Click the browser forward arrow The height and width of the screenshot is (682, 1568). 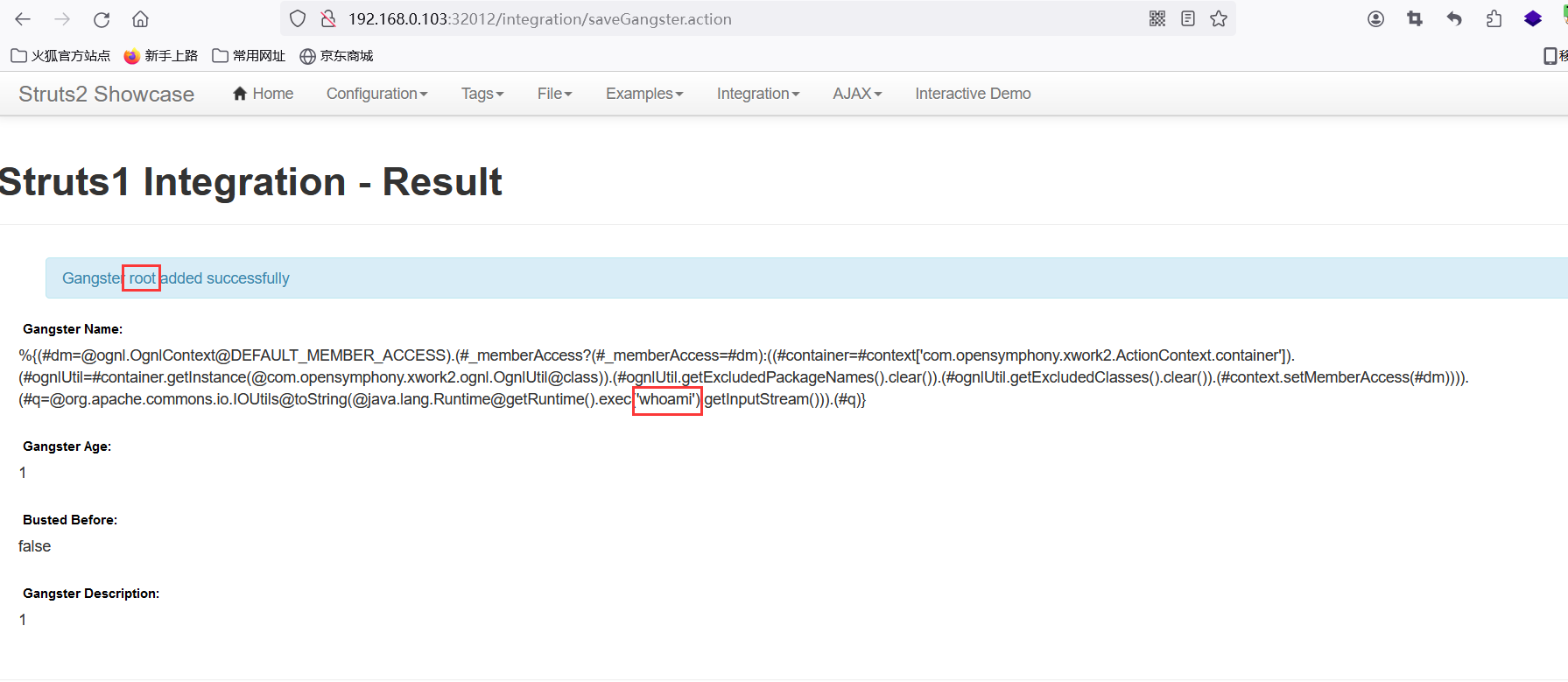click(x=62, y=19)
